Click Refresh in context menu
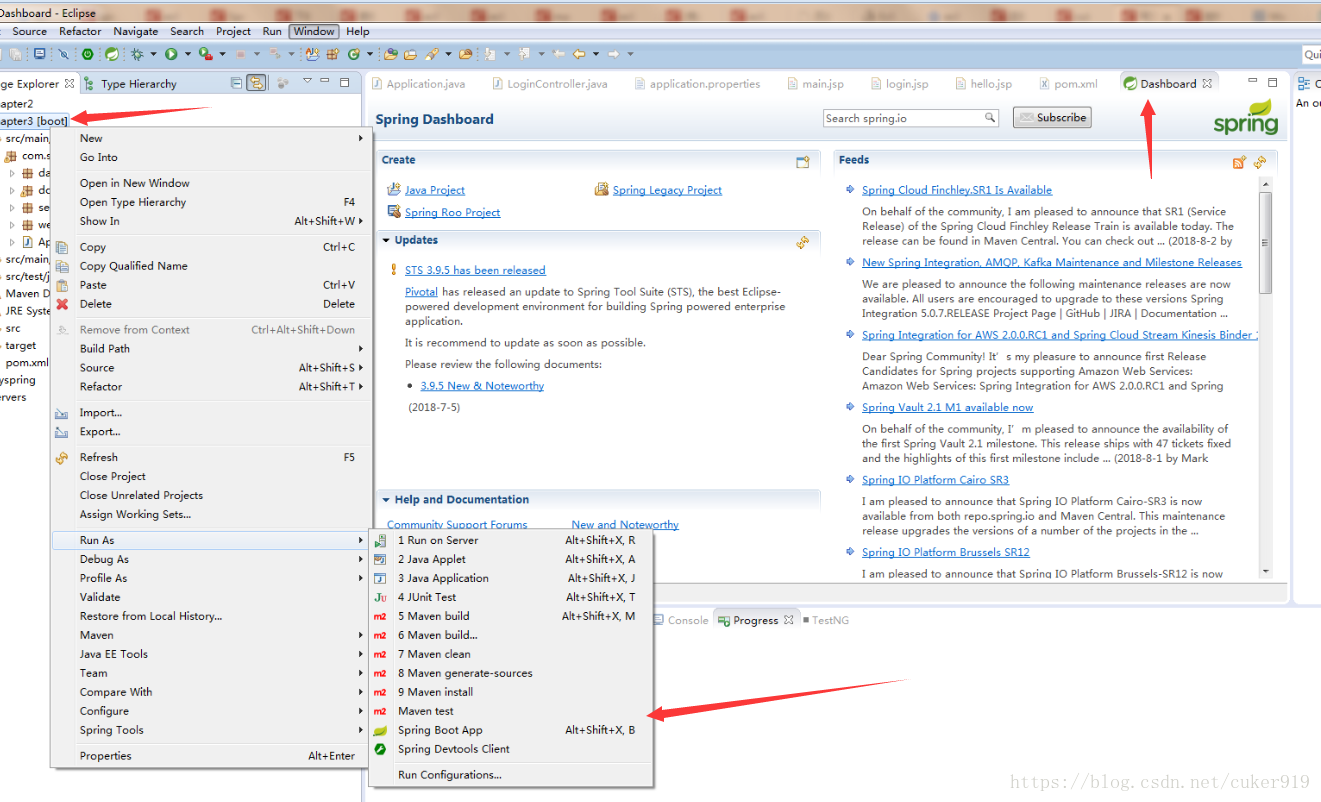1321x802 pixels. click(x=210, y=457)
